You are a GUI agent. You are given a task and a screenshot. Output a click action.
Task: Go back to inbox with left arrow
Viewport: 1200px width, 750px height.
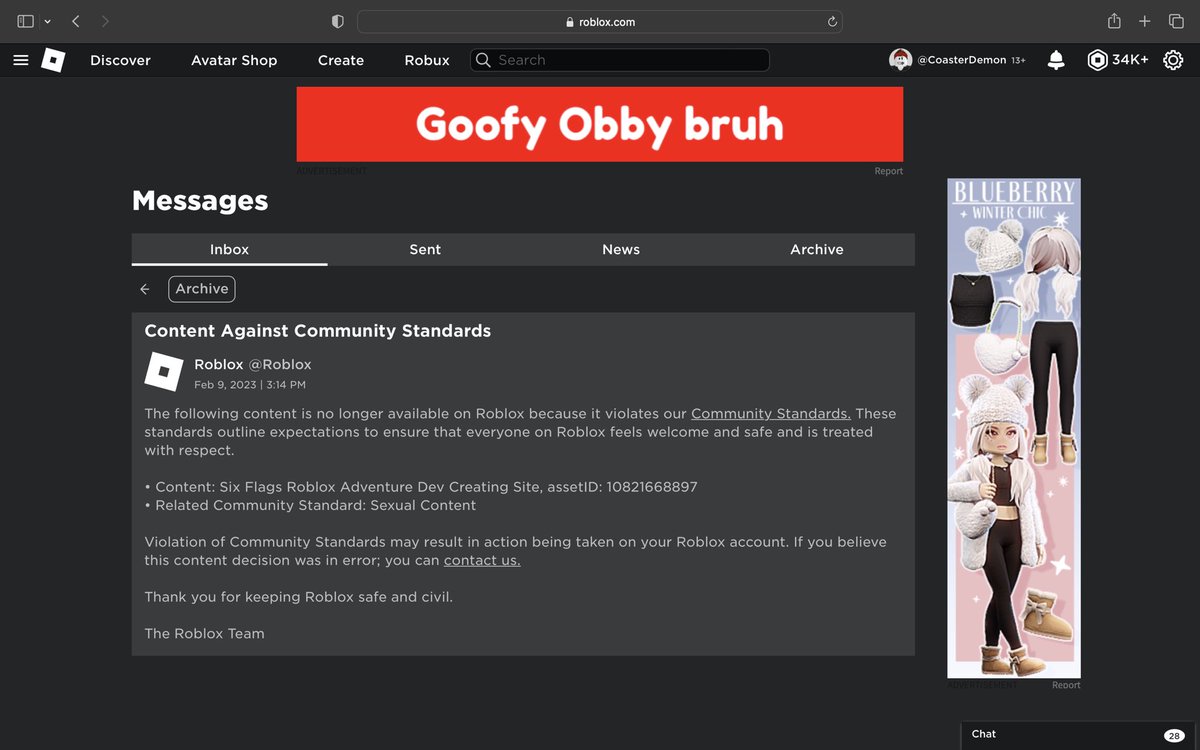tap(145, 289)
